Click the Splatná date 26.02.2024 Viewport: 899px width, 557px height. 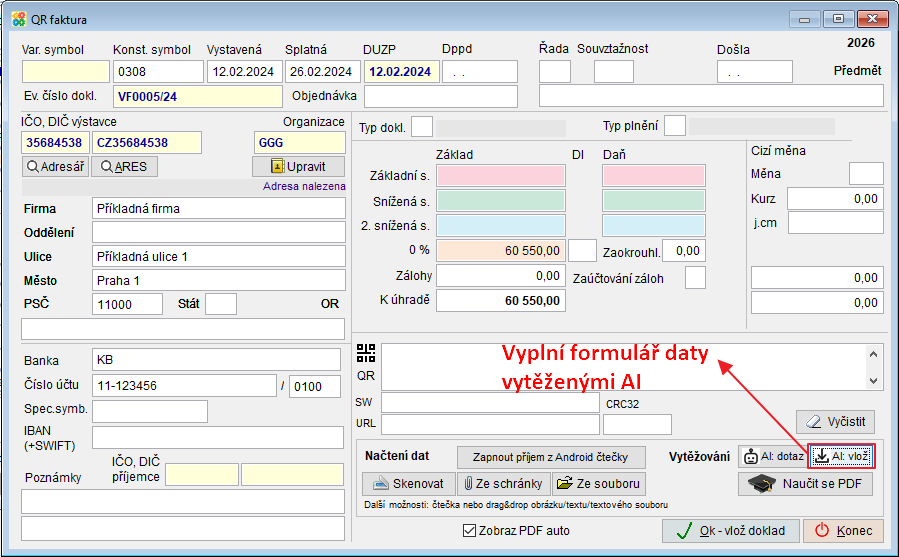tap(323, 72)
